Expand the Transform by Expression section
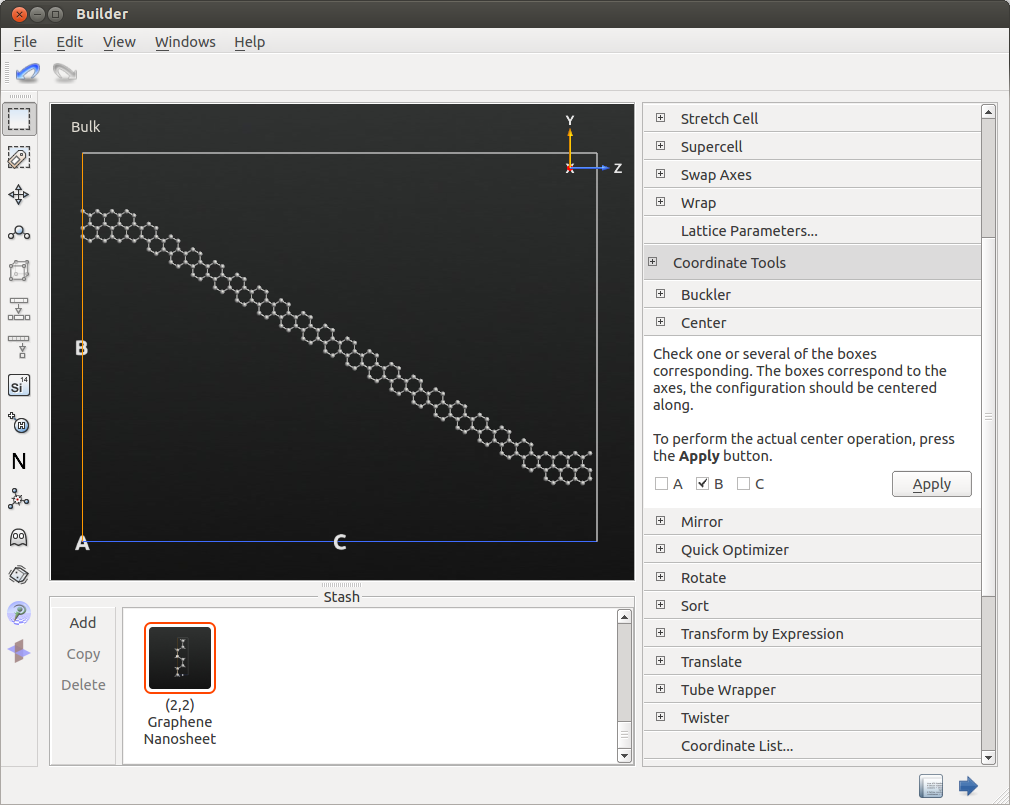Screen dimensions: 1010x805 point(661,633)
